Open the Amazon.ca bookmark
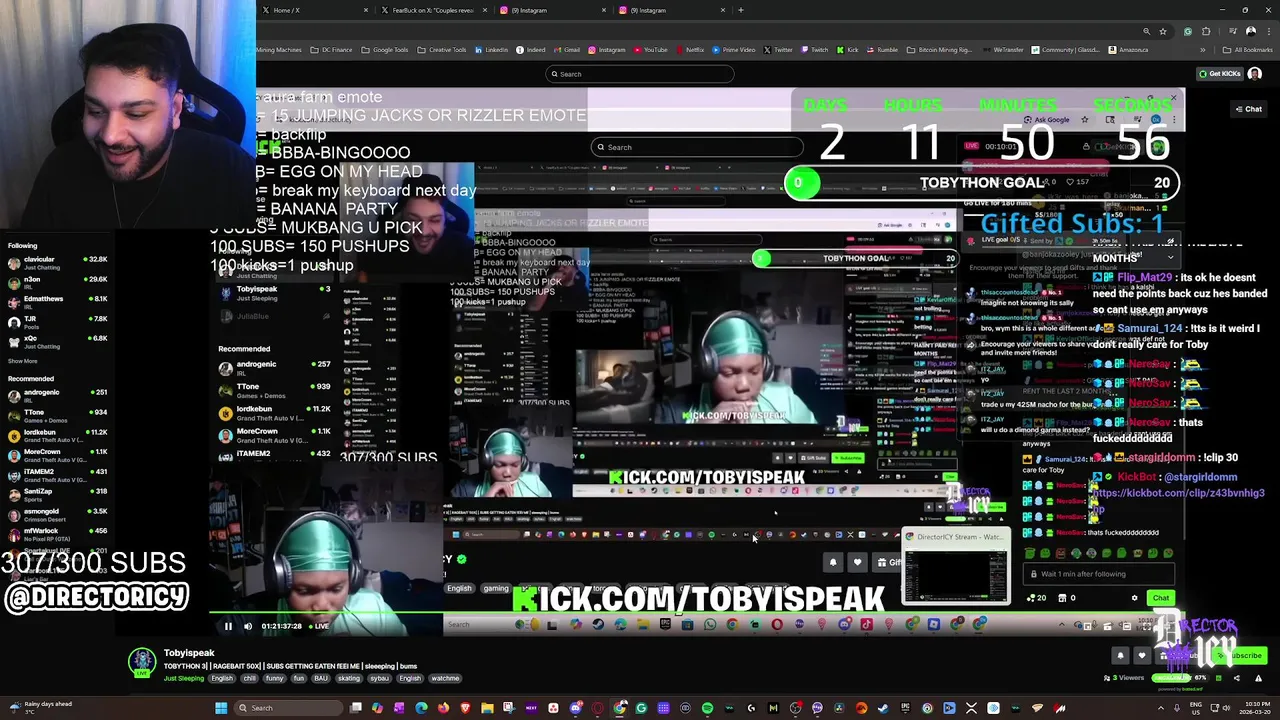This screenshot has width=1280, height=720. pos(1128,50)
